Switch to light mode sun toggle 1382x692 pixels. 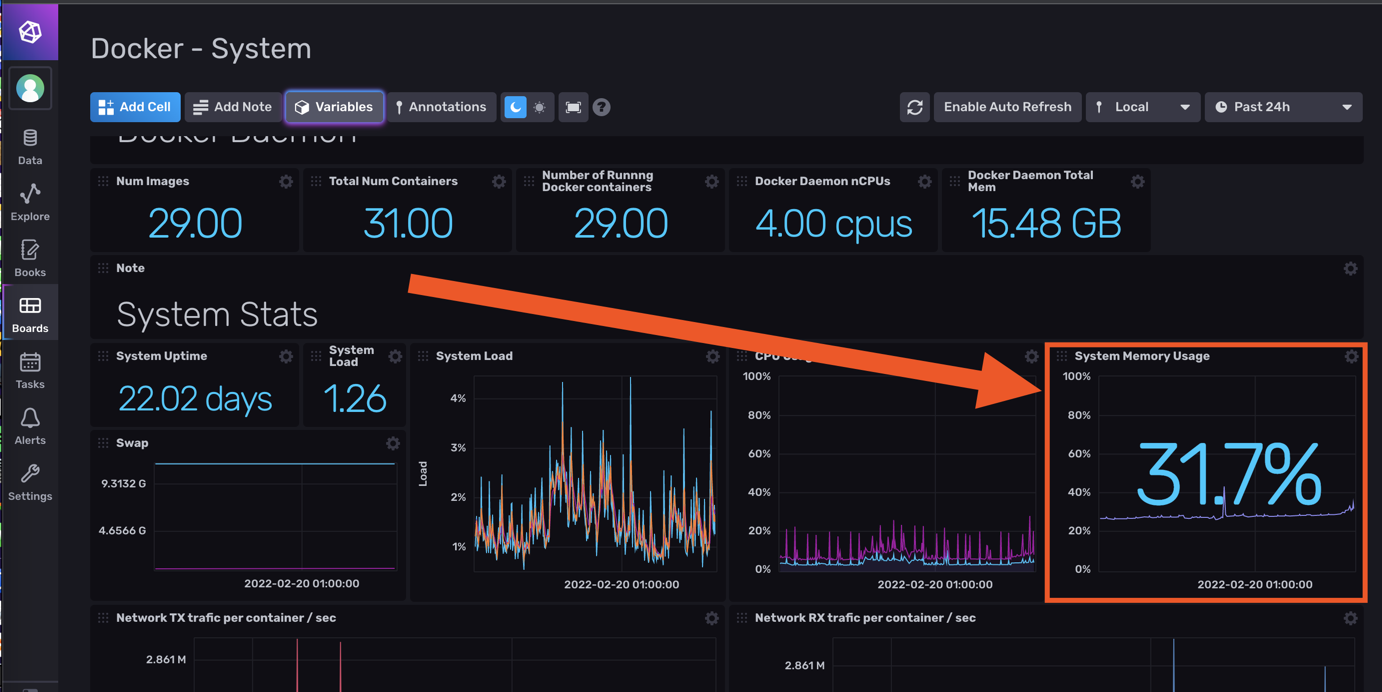(540, 107)
